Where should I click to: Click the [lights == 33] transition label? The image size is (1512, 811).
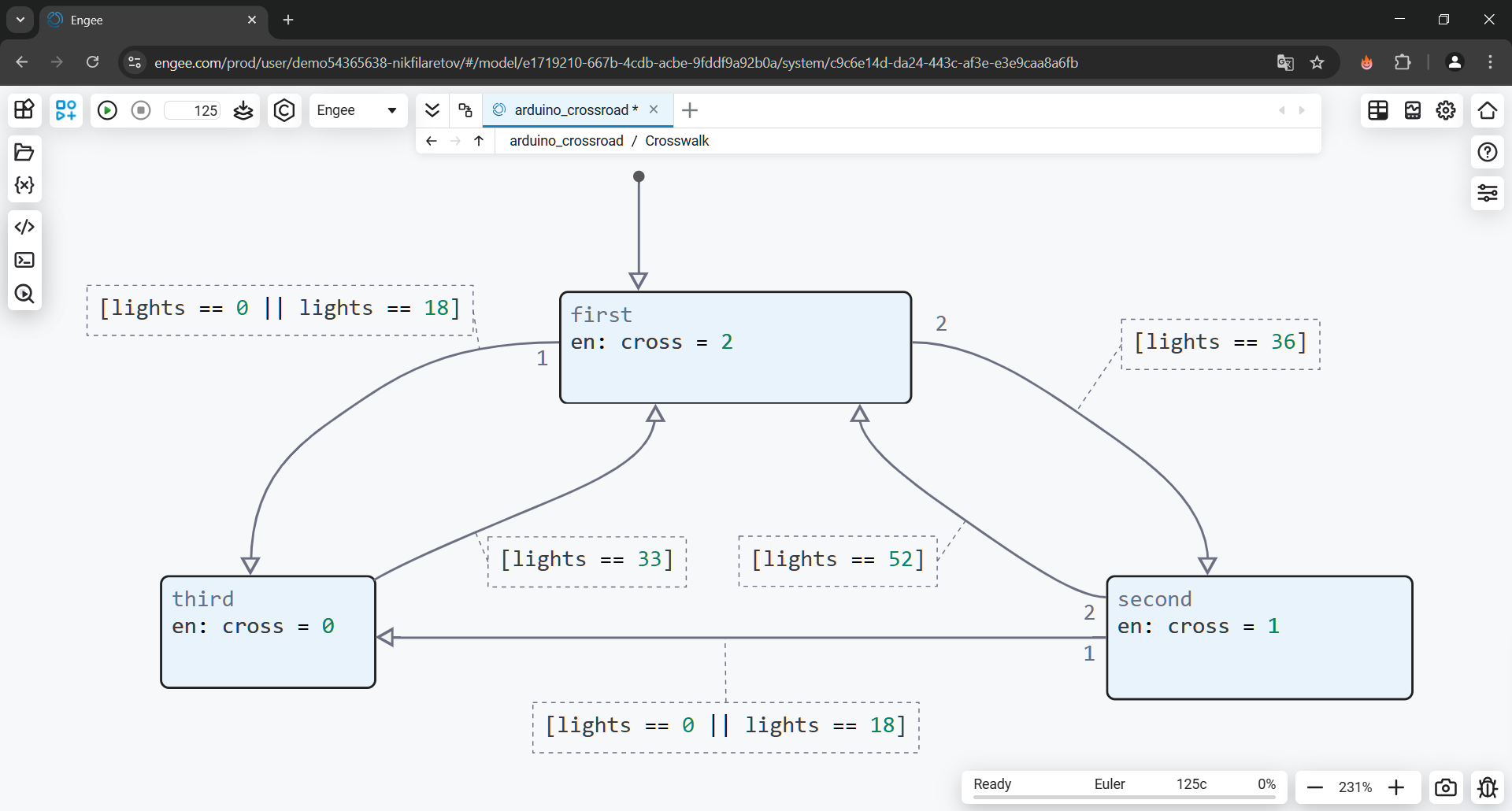click(x=587, y=561)
